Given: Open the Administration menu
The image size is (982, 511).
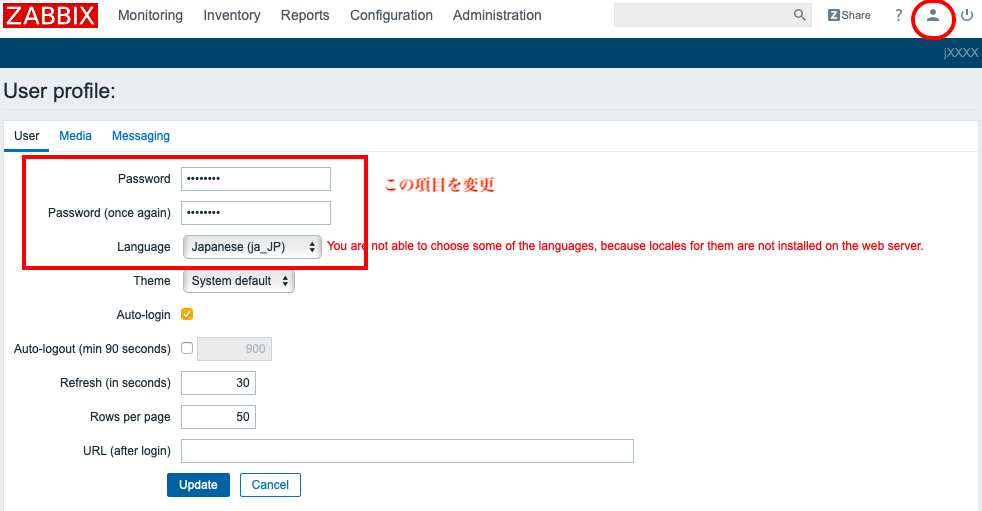Looking at the screenshot, I should [497, 15].
